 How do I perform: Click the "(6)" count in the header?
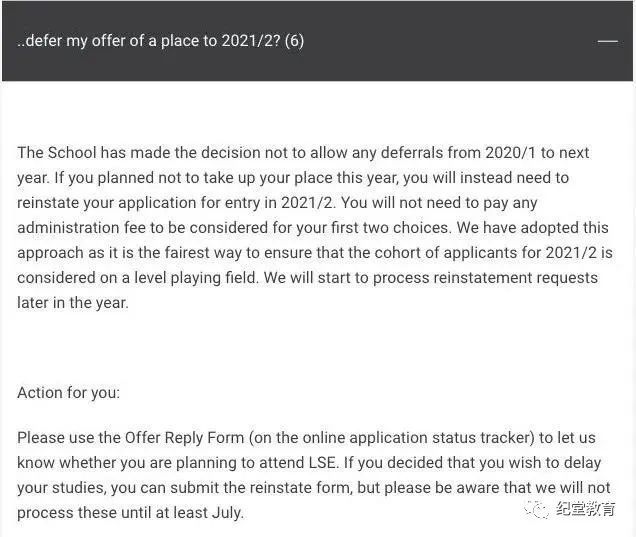point(294,41)
